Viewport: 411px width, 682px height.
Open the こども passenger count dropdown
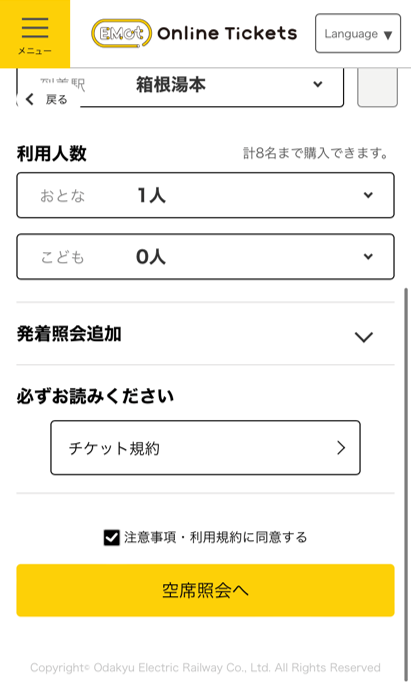(205, 257)
